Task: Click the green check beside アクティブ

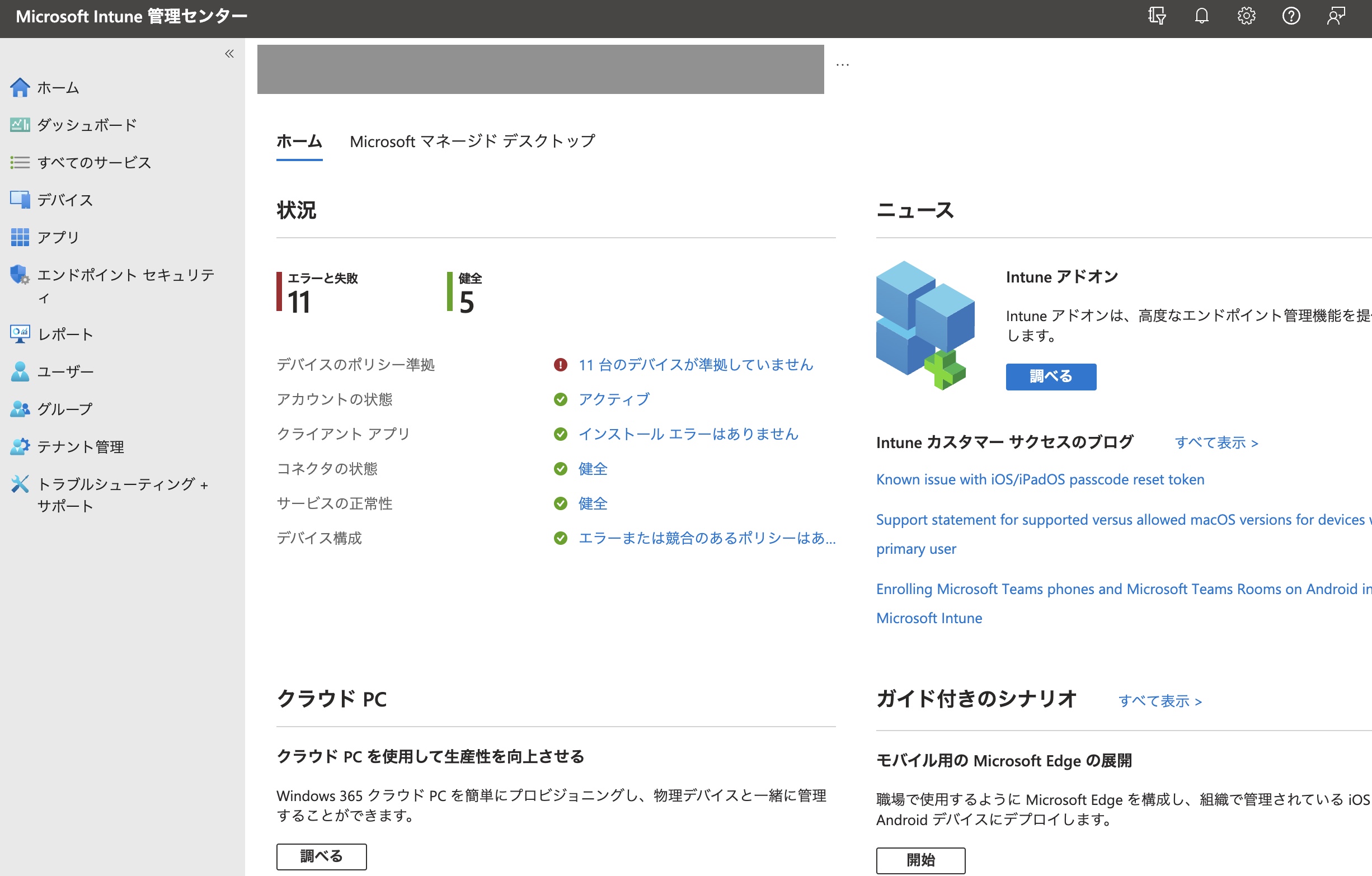Action: pos(560,399)
